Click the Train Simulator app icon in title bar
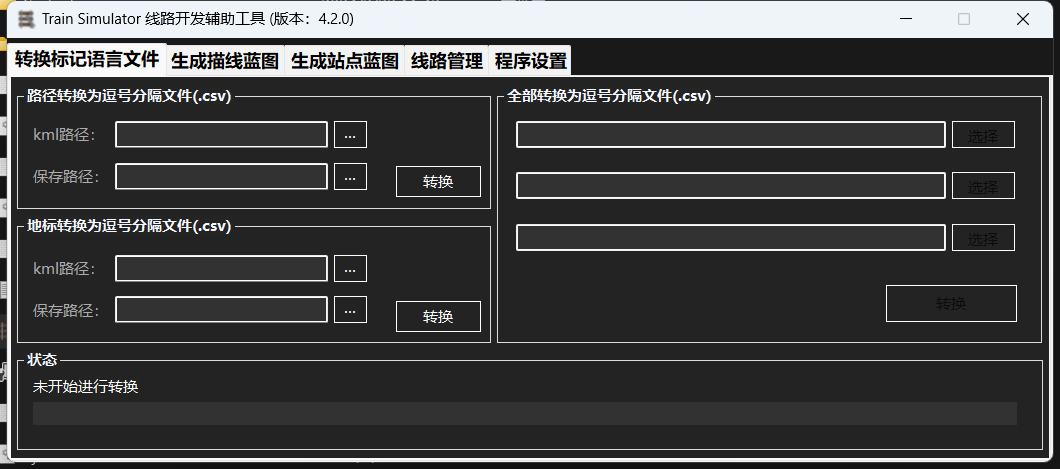Viewport: 1060px width, 469px height. pyautogui.click(x=26, y=19)
